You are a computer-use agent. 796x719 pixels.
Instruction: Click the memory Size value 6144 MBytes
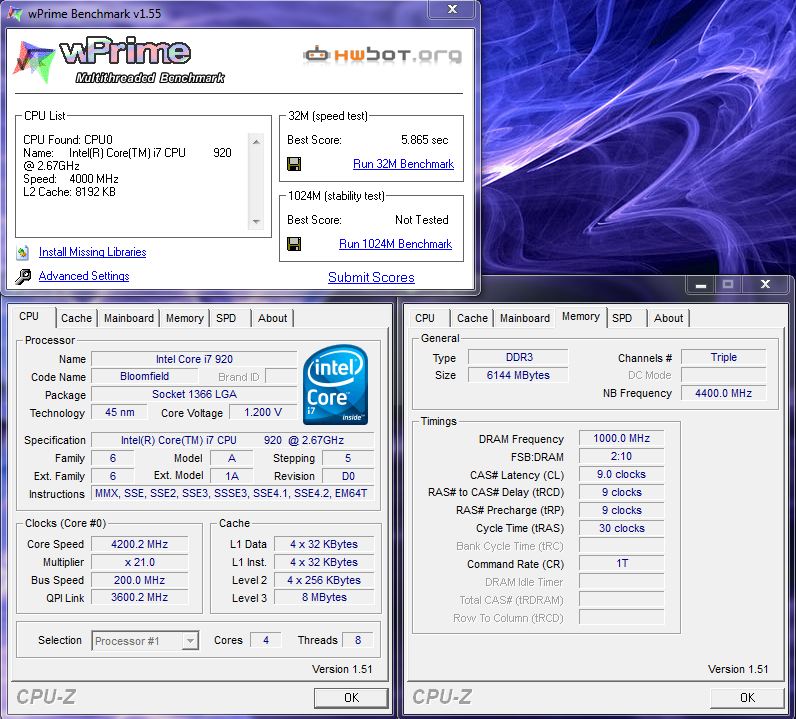pyautogui.click(x=518, y=375)
